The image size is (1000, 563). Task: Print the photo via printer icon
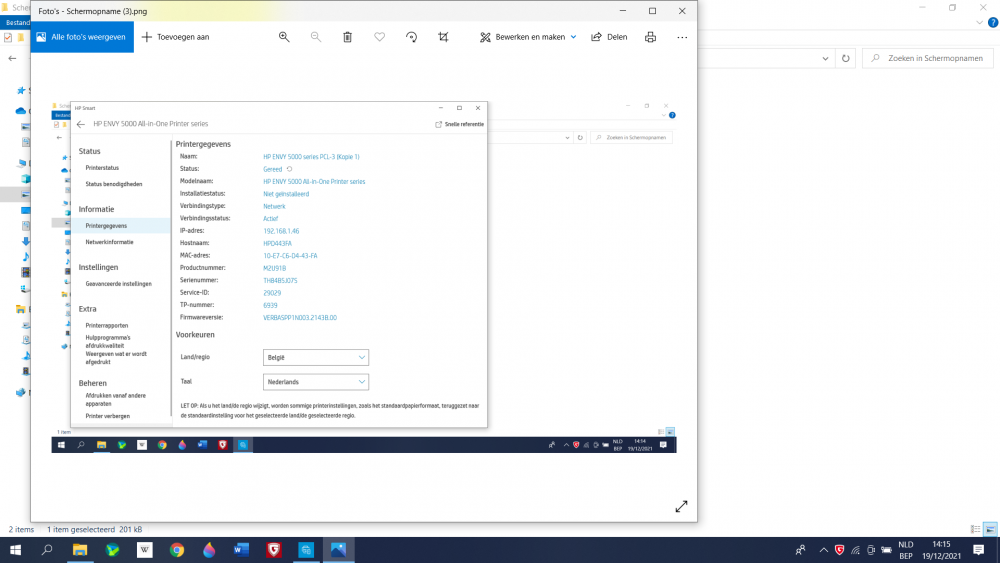pos(651,37)
